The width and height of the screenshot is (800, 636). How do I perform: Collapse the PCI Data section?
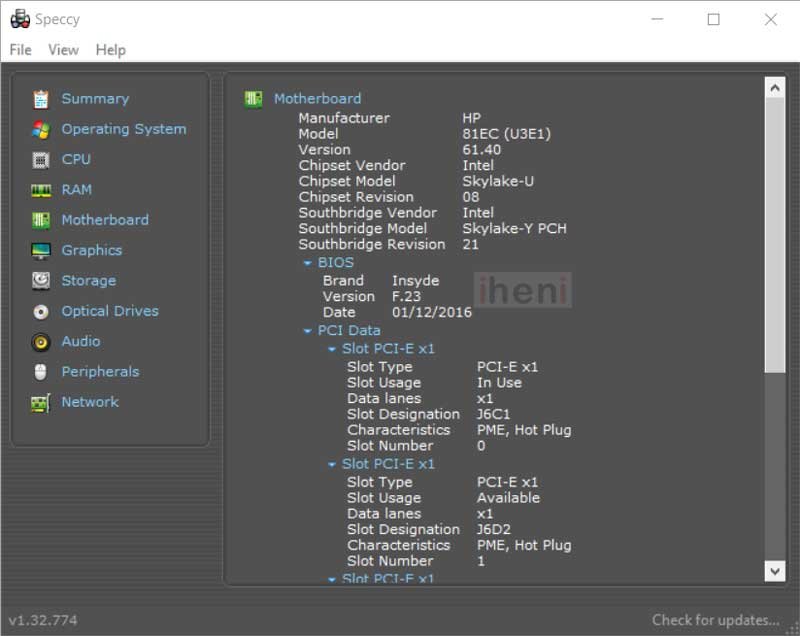click(307, 332)
